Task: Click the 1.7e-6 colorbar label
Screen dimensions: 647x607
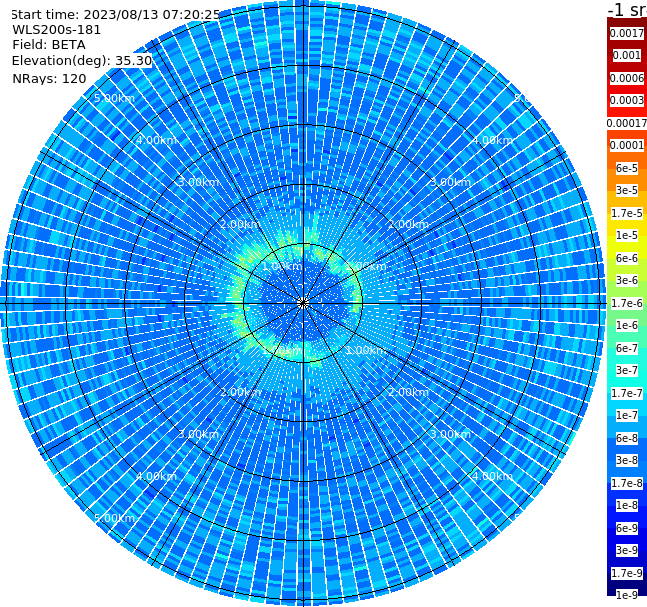Action: pos(627,303)
